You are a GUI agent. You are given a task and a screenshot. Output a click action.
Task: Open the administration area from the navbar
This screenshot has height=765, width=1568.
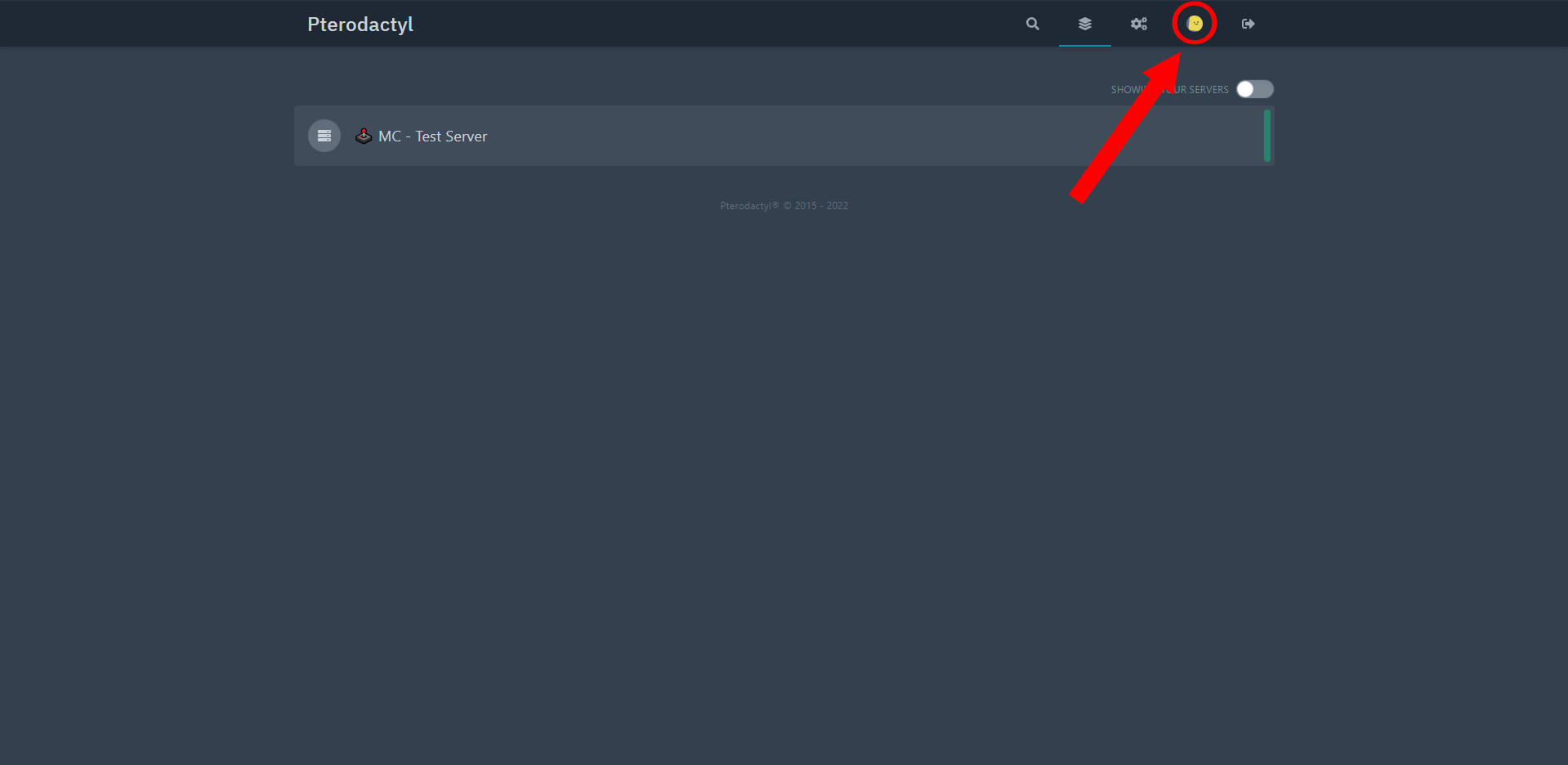[x=1138, y=24]
